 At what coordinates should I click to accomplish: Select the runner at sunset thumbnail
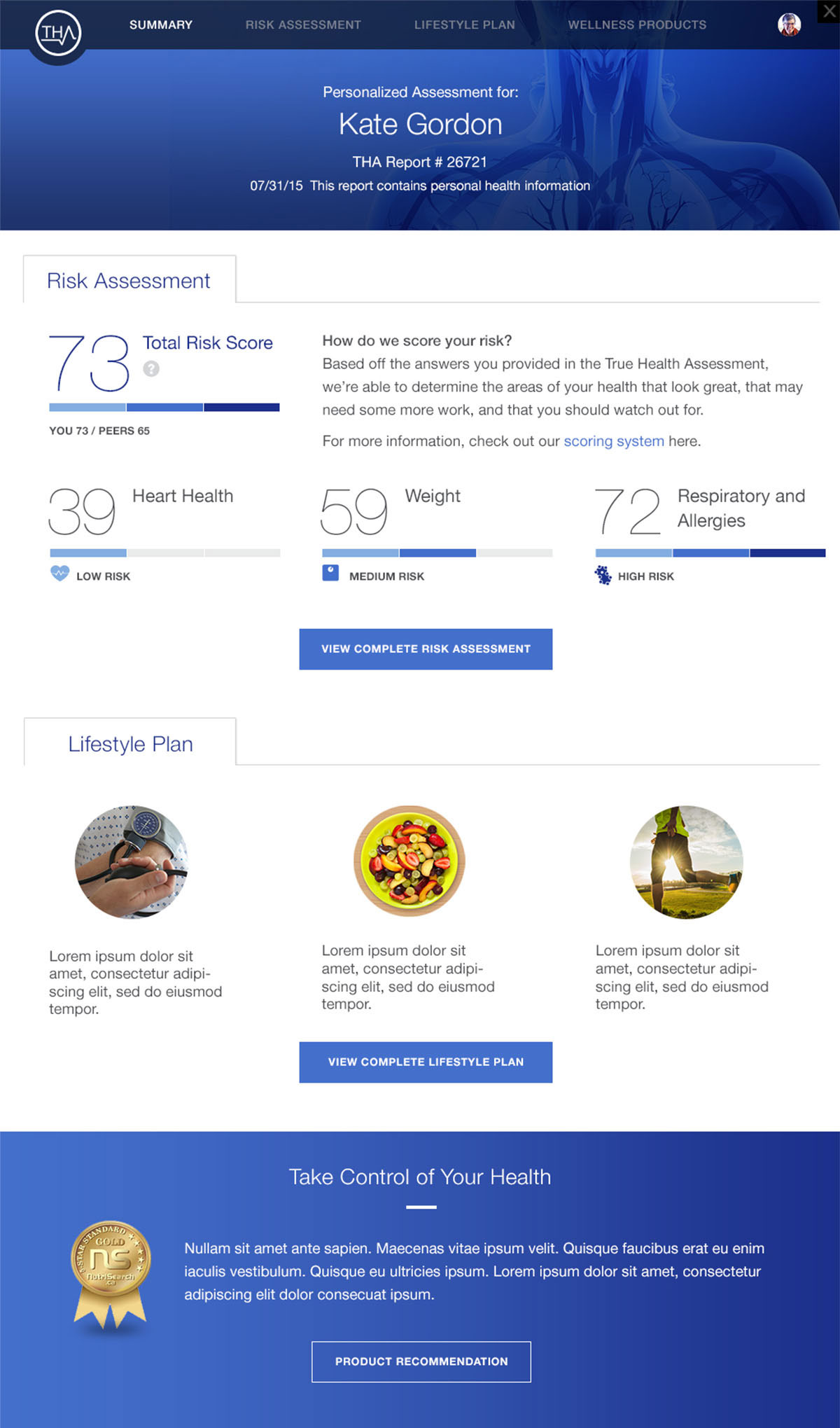coord(687,861)
